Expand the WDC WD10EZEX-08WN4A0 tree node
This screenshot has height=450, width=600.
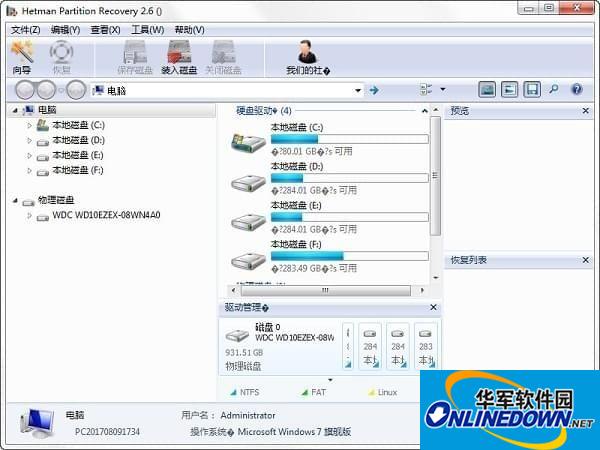tap(29, 215)
